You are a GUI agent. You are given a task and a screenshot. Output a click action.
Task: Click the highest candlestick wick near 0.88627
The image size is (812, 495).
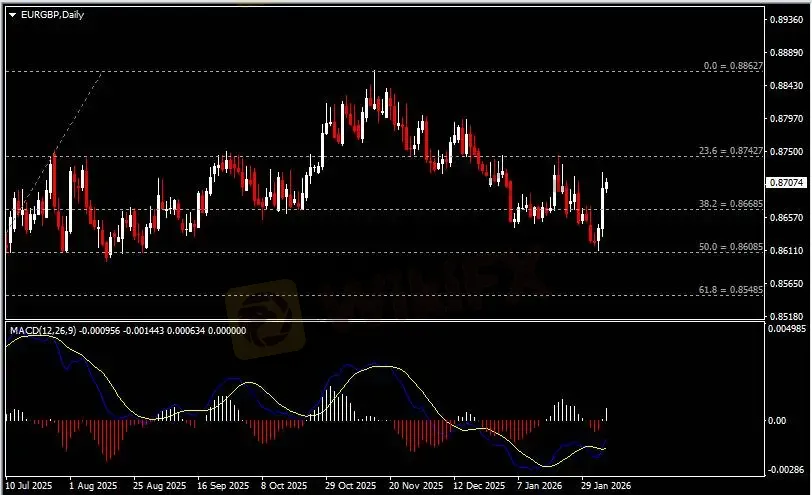pyautogui.click(x=374, y=80)
